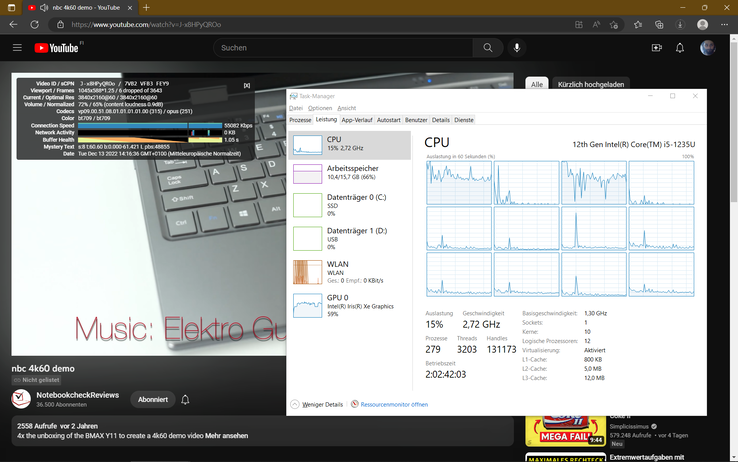
Task: Open read aloud icon in address bar
Action: point(596,24)
